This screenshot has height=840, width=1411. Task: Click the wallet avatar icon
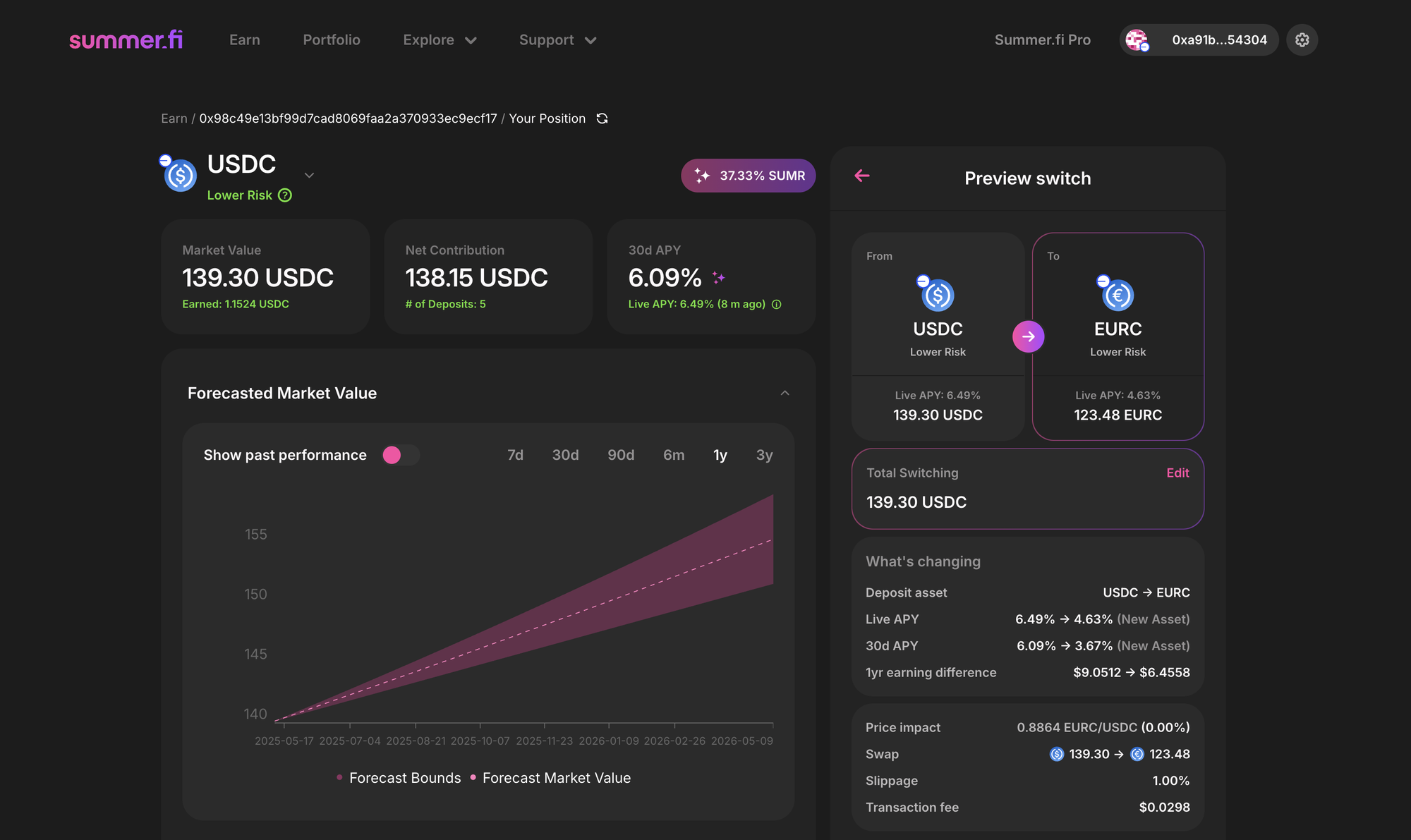click(1137, 40)
